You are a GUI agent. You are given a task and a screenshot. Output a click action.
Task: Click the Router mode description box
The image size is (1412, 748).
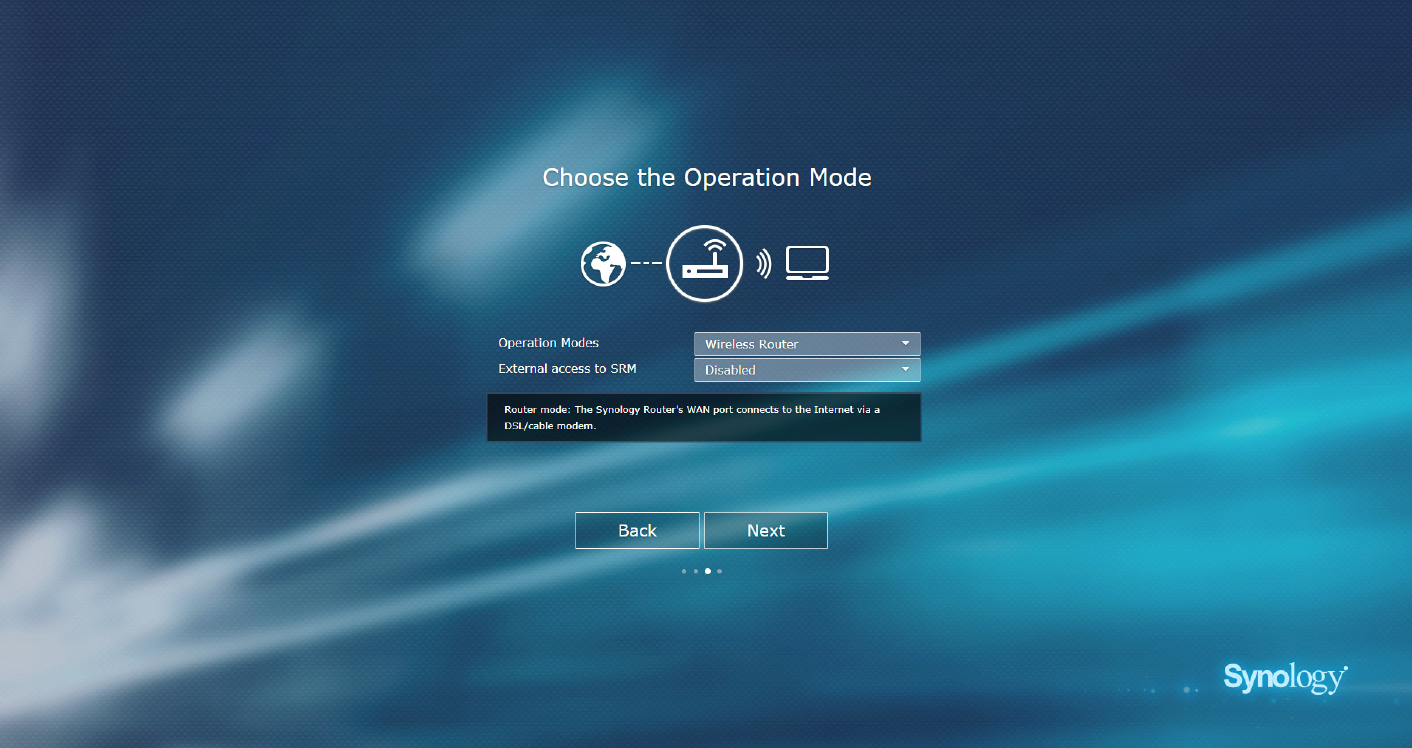pyautogui.click(x=704, y=417)
